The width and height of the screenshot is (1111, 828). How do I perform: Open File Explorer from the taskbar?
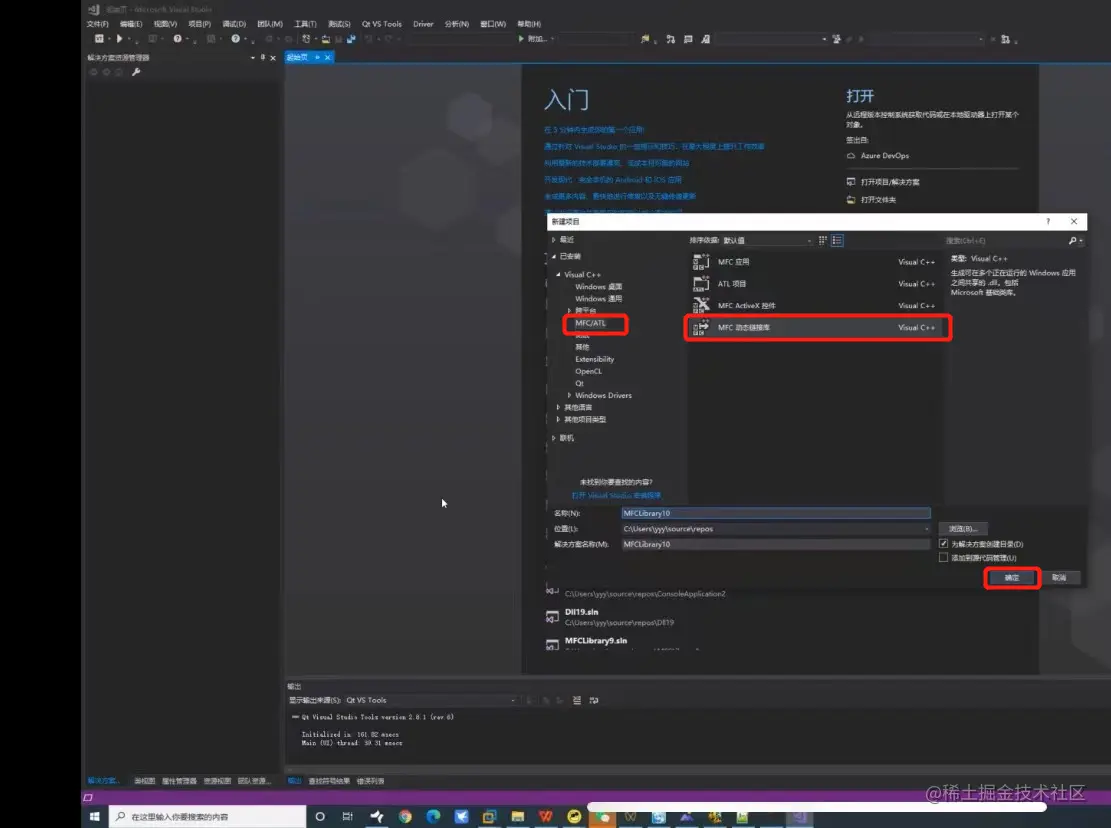pyautogui.click(x=517, y=817)
